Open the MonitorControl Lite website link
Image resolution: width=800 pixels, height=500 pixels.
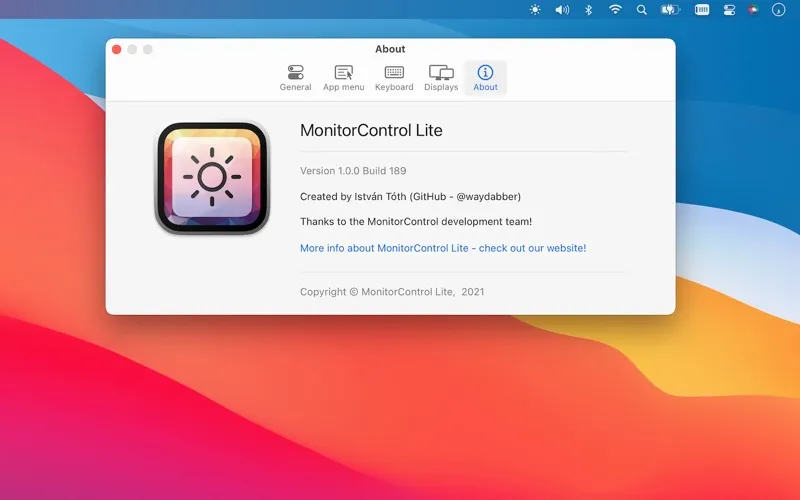tap(443, 248)
